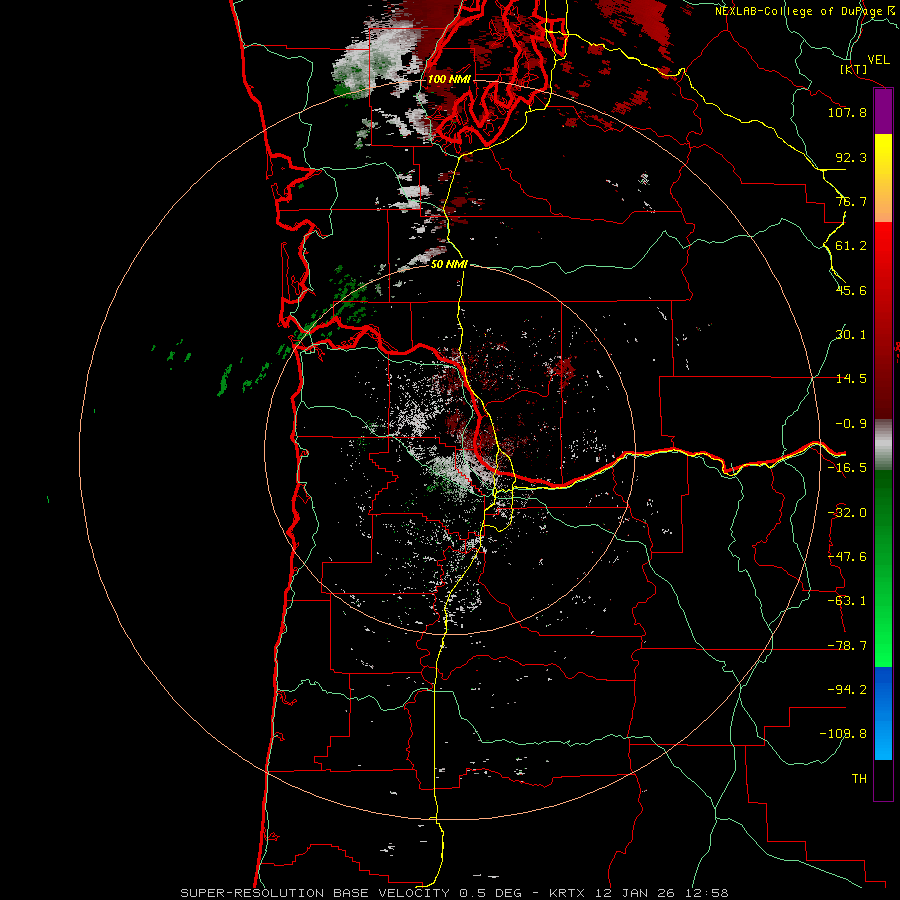This screenshot has width=900, height=900.
Task: Click the purple segment of the color bar
Action: tap(883, 112)
